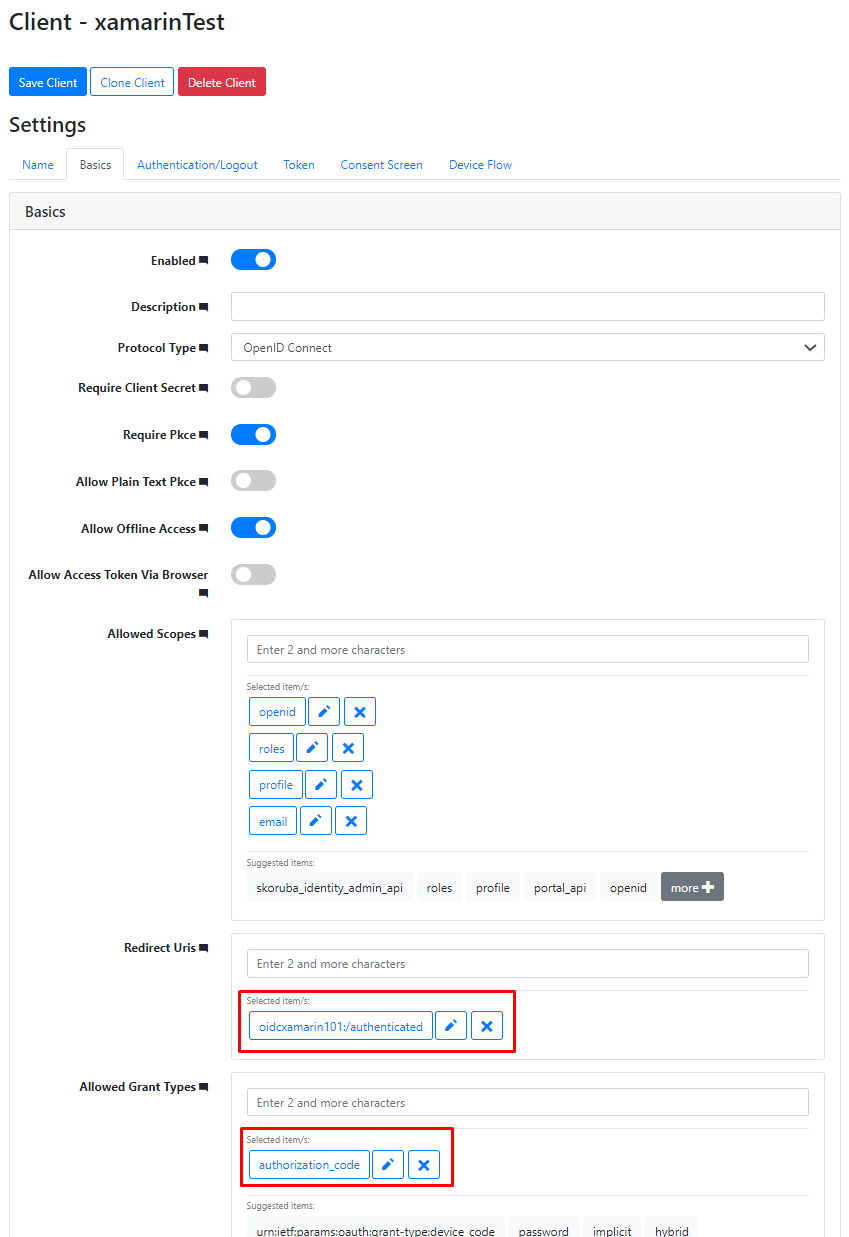Switch to the Consent Screen tab
Image resolution: width=849 pixels, height=1237 pixels.
point(381,164)
